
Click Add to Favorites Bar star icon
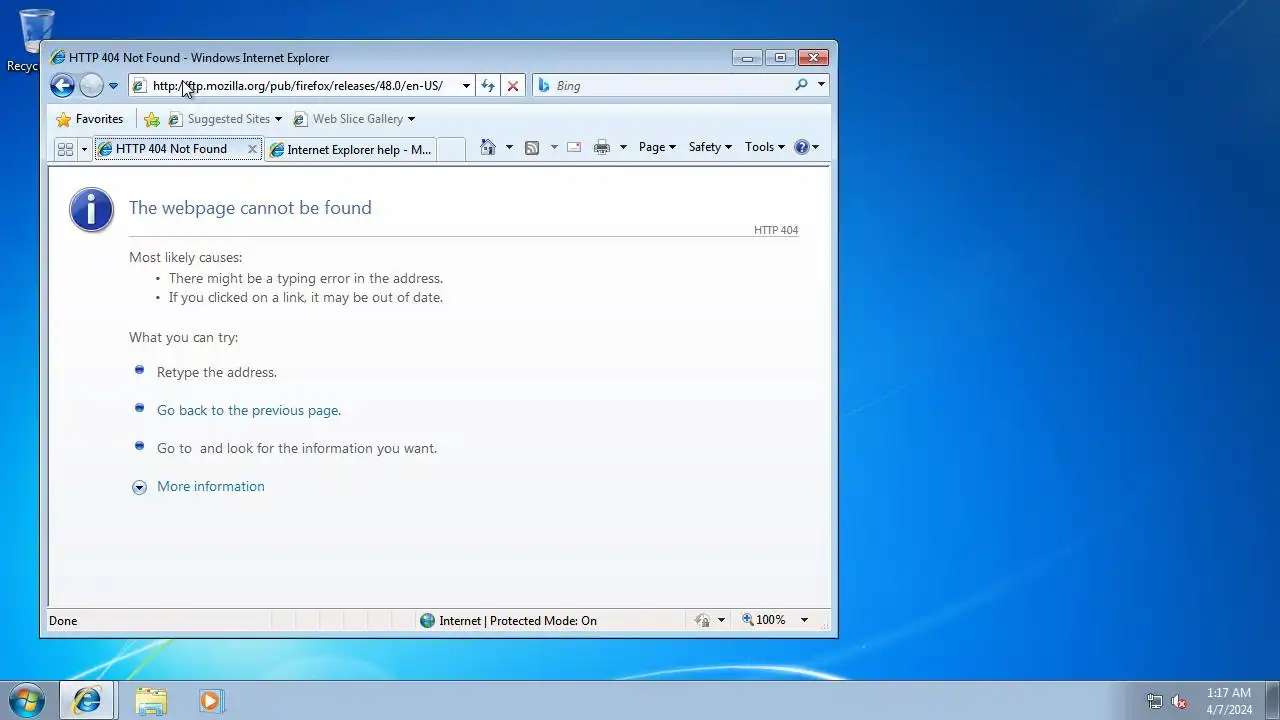pyautogui.click(x=152, y=119)
